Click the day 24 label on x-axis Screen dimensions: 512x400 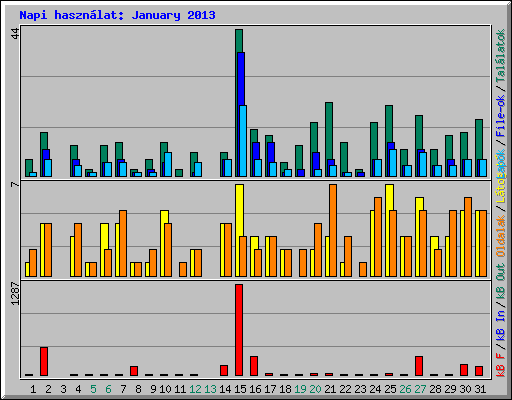[x=375, y=389]
